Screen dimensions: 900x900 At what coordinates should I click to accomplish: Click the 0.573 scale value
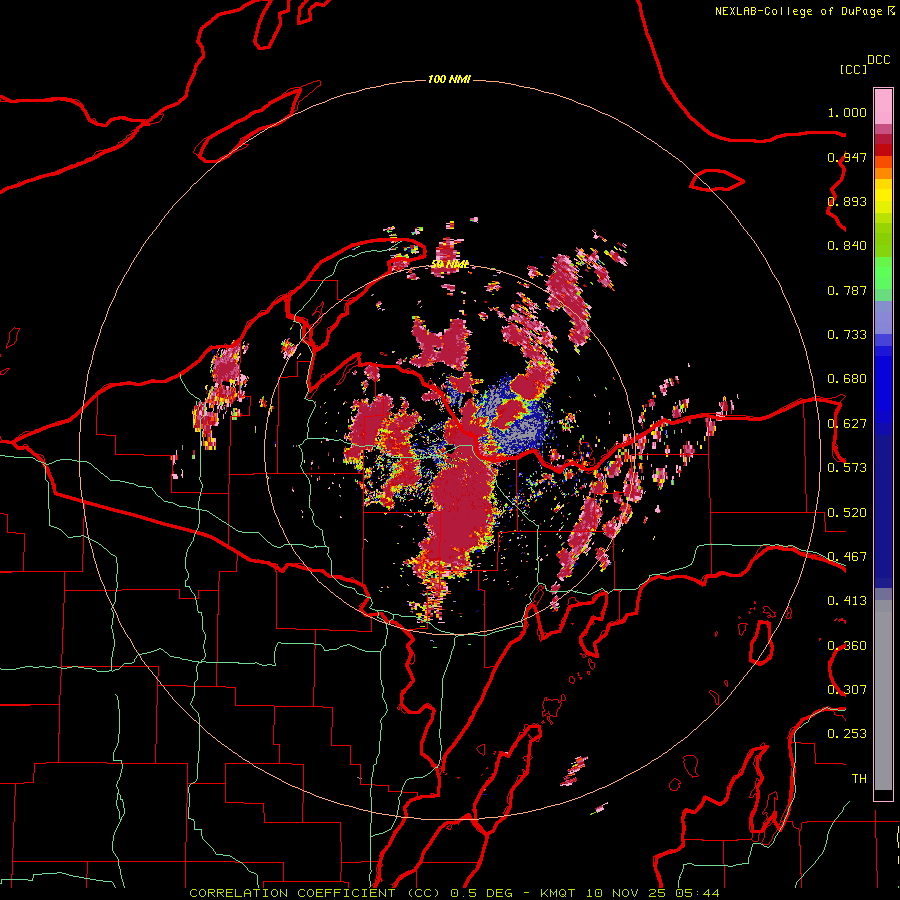pyautogui.click(x=847, y=468)
